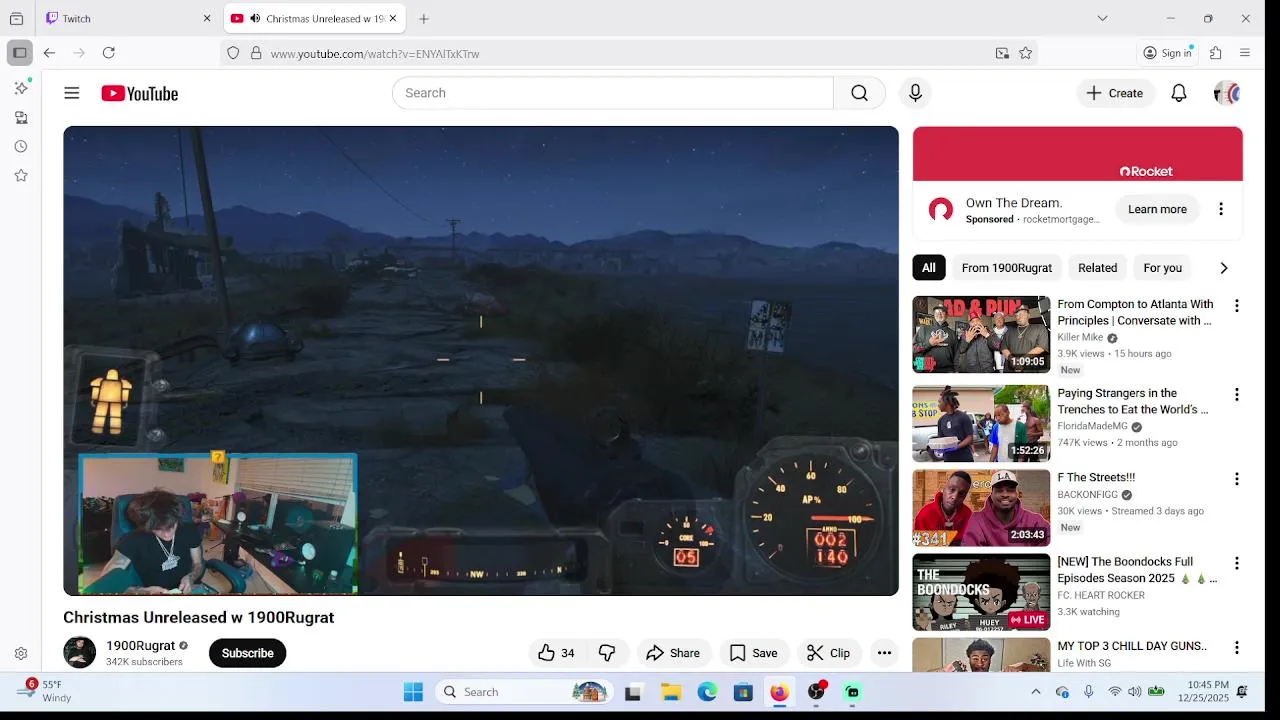Open sidebar history clock icon
This screenshot has height=720, width=1280.
click(x=21, y=146)
